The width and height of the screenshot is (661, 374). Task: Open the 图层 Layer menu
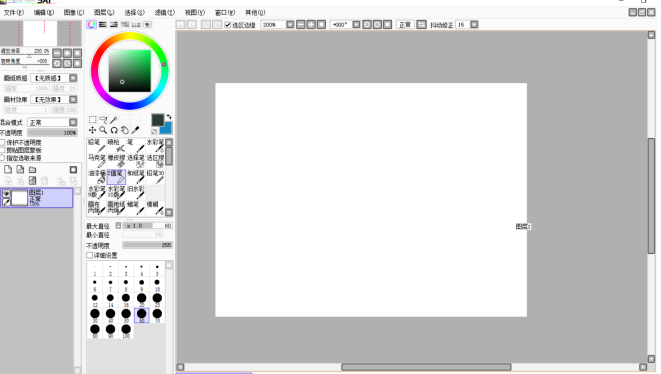tap(104, 13)
